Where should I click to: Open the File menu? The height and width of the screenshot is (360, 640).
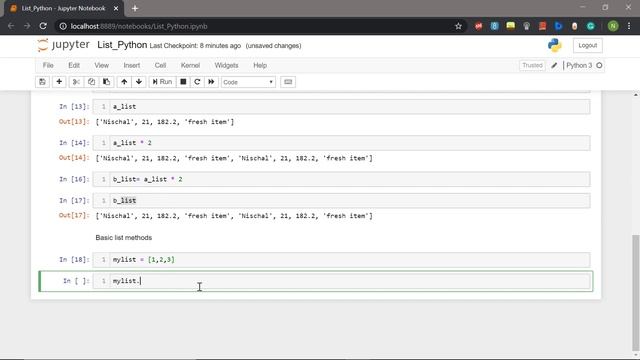pyautogui.click(x=48, y=65)
